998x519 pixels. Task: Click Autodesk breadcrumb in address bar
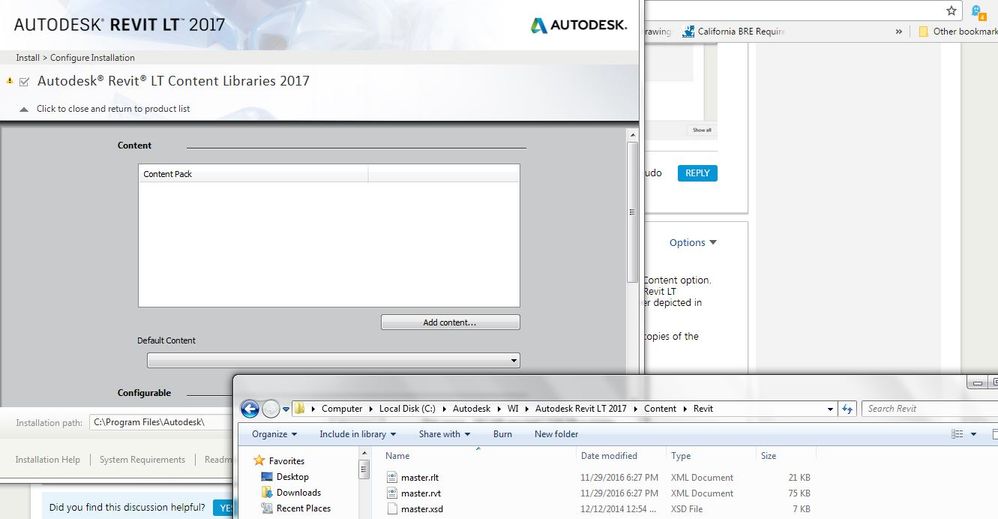click(472, 409)
